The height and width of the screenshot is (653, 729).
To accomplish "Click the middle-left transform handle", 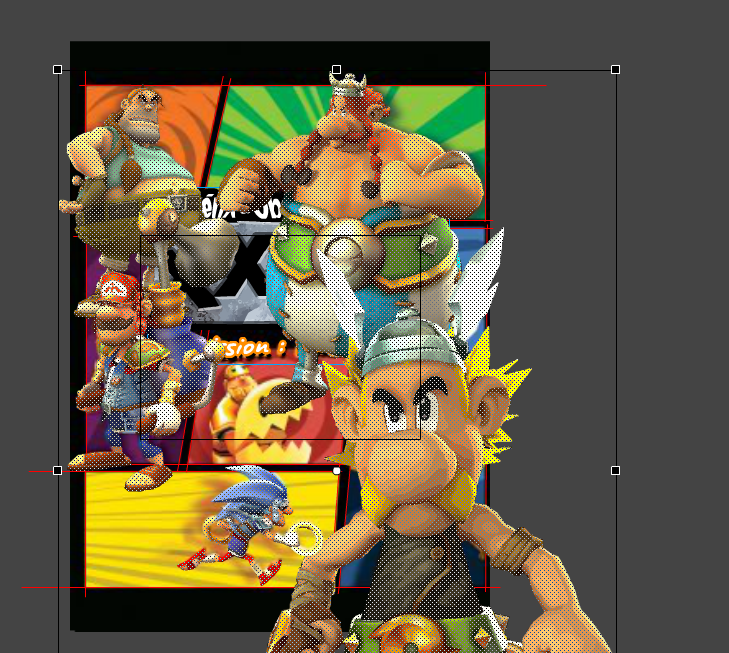I will pyautogui.click(x=58, y=471).
